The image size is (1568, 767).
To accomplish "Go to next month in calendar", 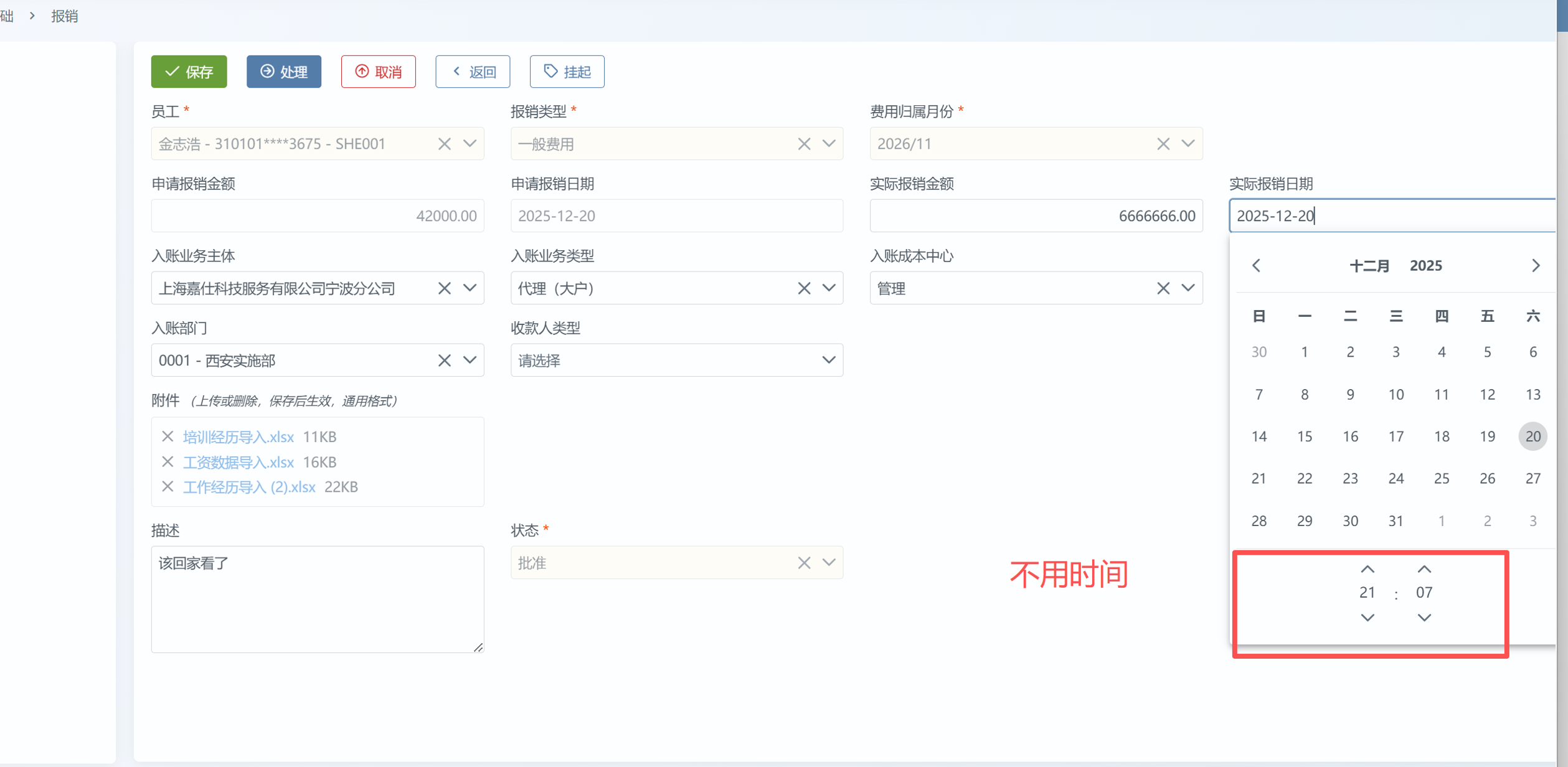I will click(x=1536, y=266).
